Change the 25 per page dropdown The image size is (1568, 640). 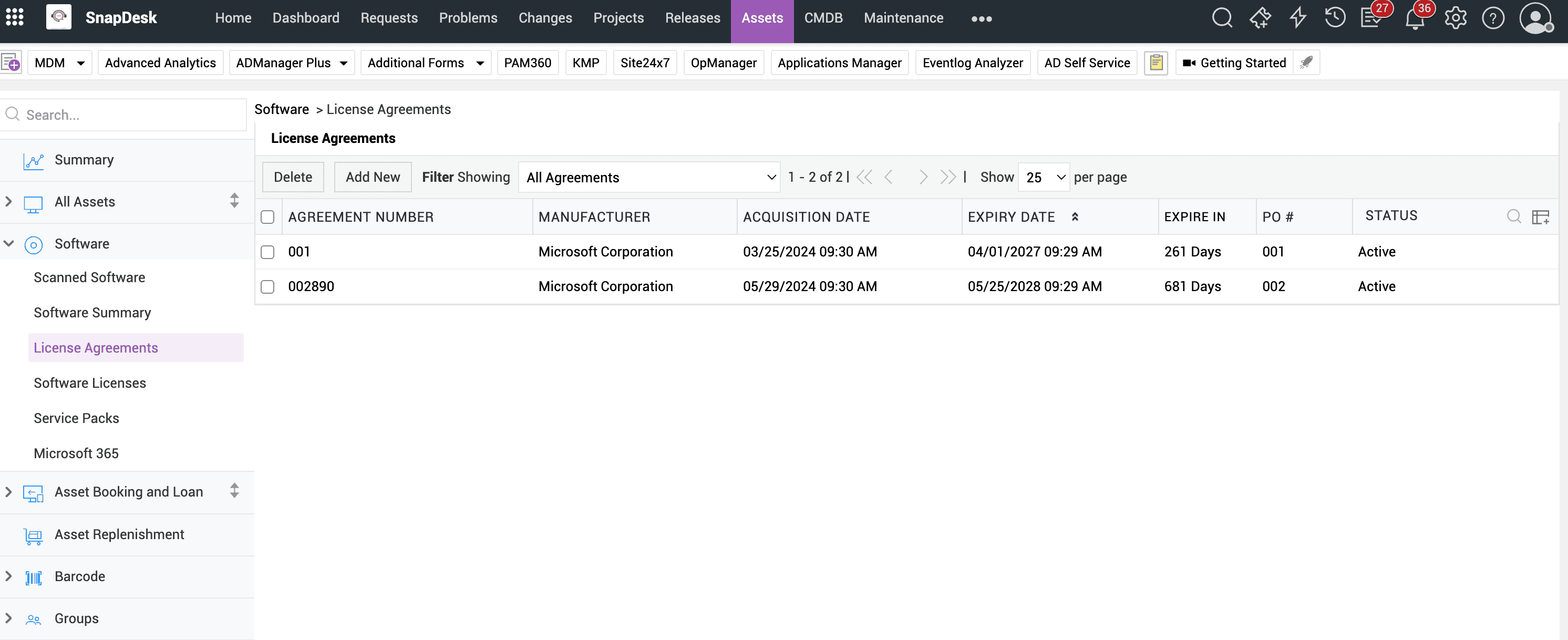[1043, 177]
